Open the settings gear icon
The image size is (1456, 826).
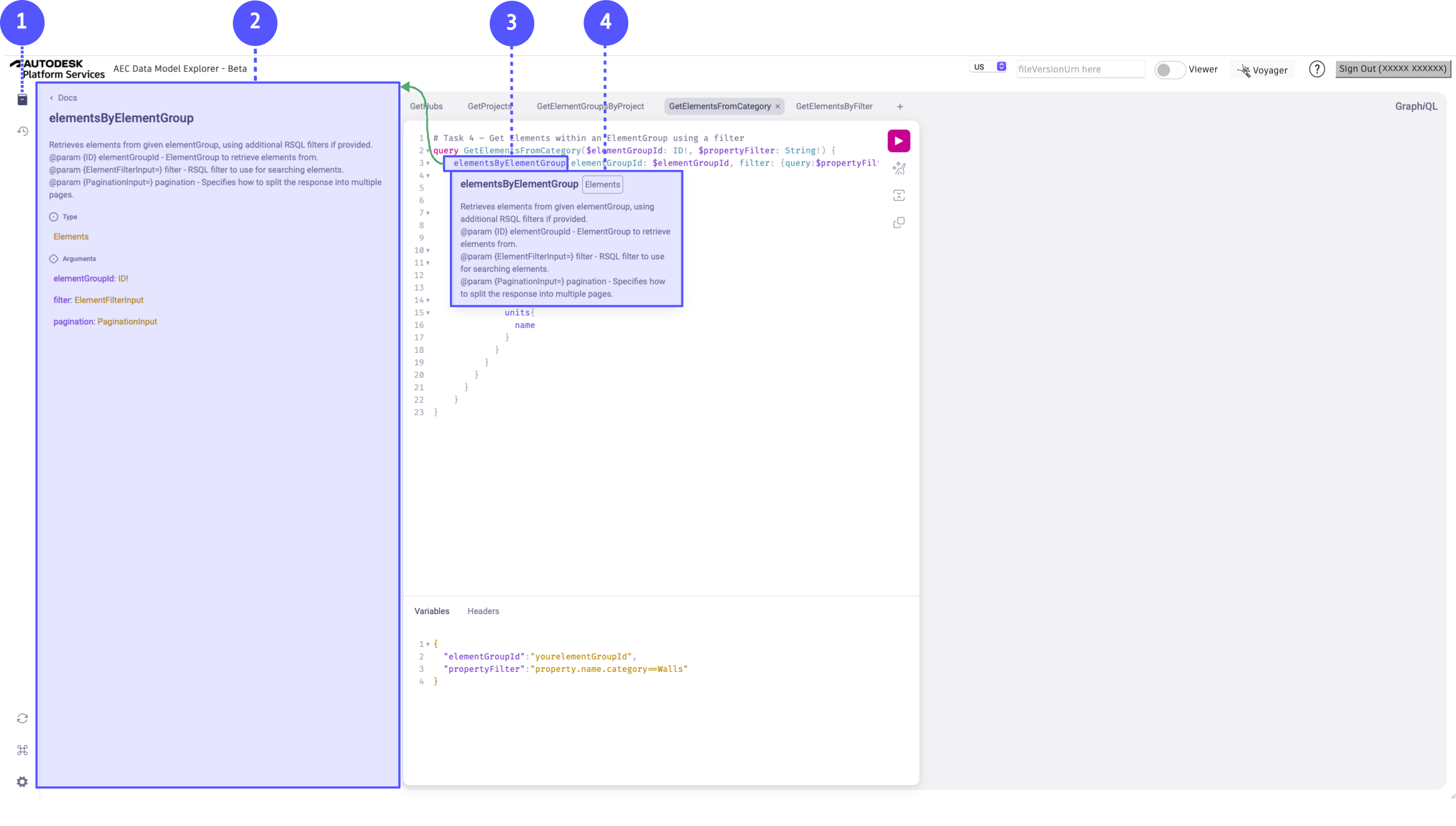coord(22,782)
